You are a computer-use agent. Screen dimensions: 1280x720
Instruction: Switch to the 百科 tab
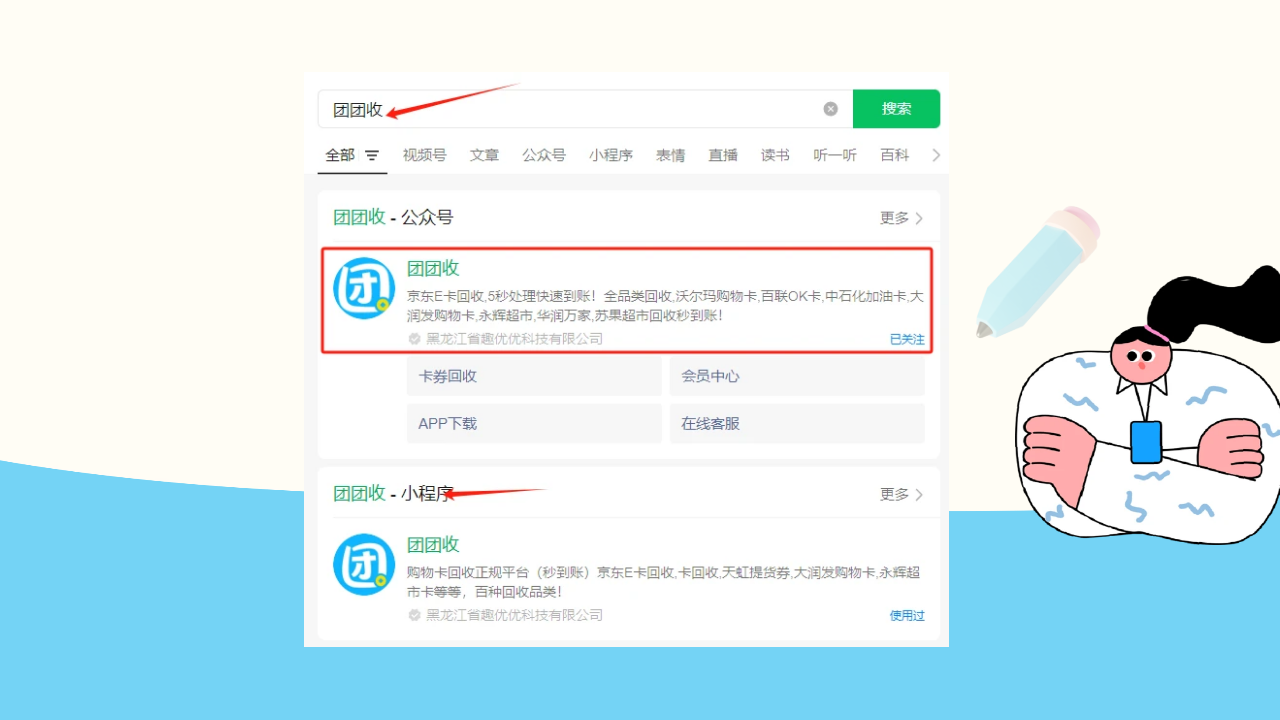(895, 155)
